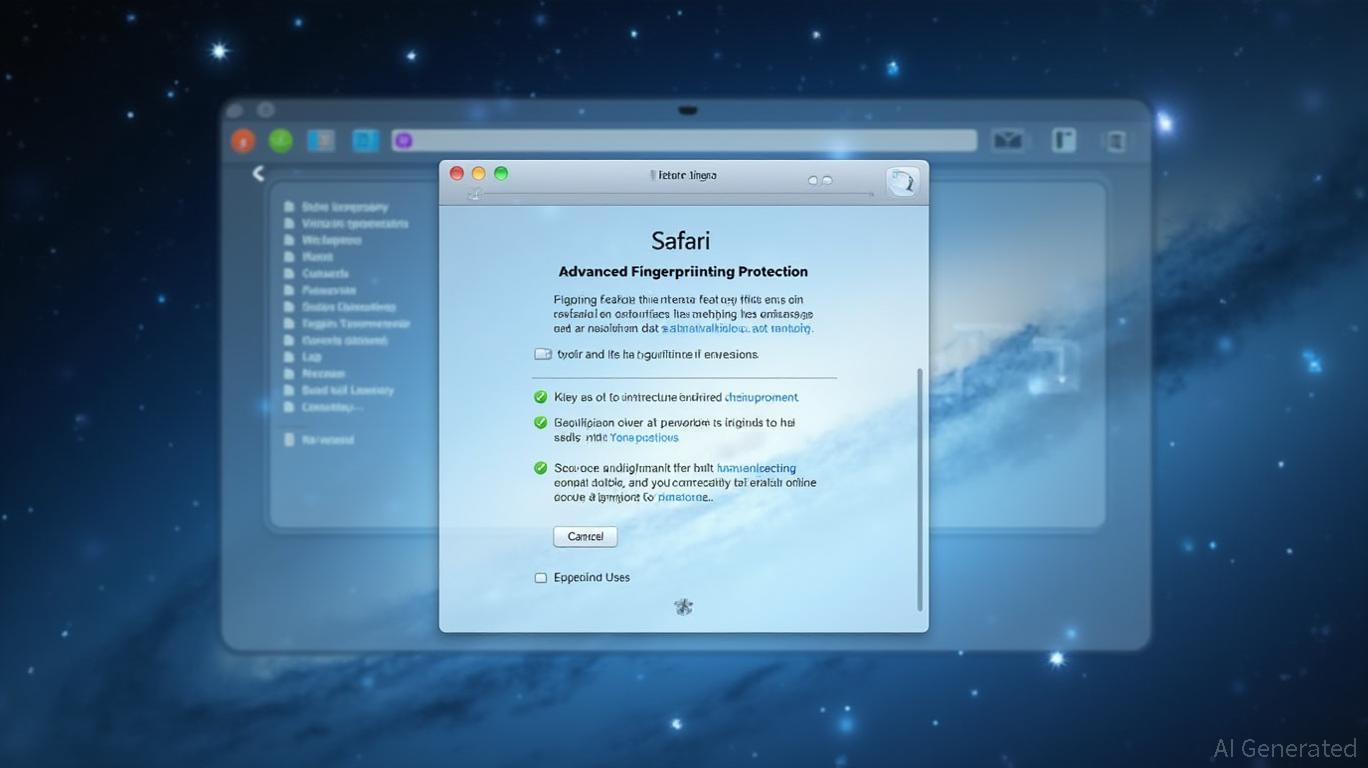Toggle the Eppeoind Uses checkbox
This screenshot has width=1368, height=768.
(x=540, y=577)
